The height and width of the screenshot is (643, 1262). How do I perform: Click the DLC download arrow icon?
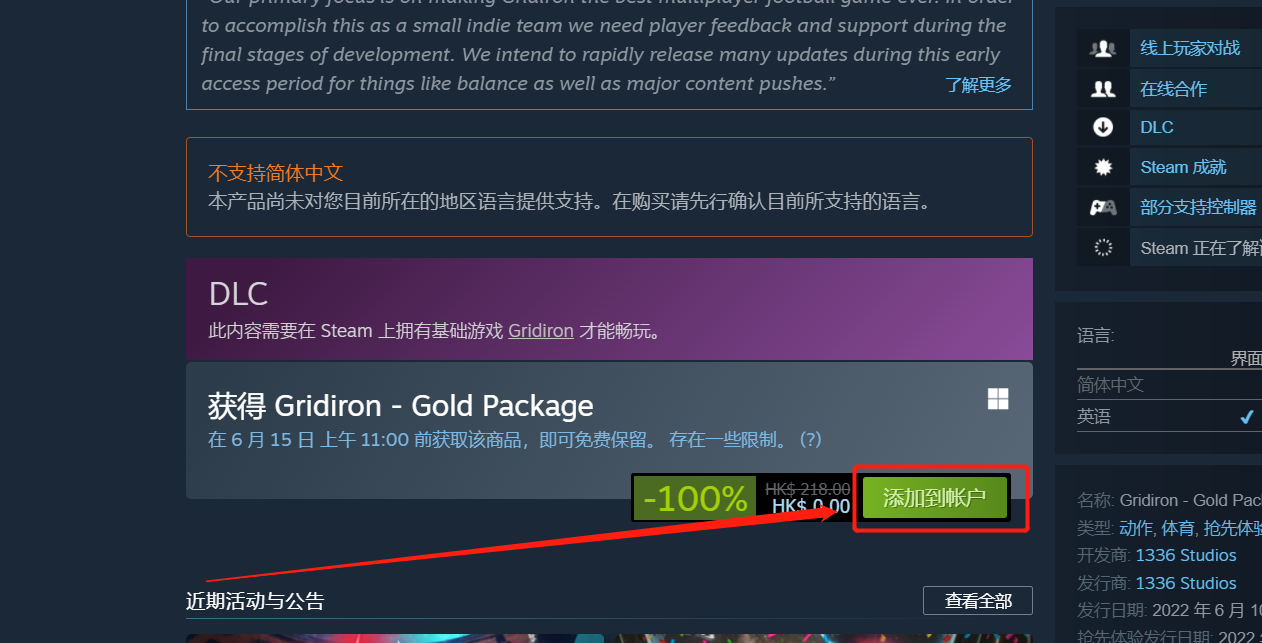pos(1103,127)
